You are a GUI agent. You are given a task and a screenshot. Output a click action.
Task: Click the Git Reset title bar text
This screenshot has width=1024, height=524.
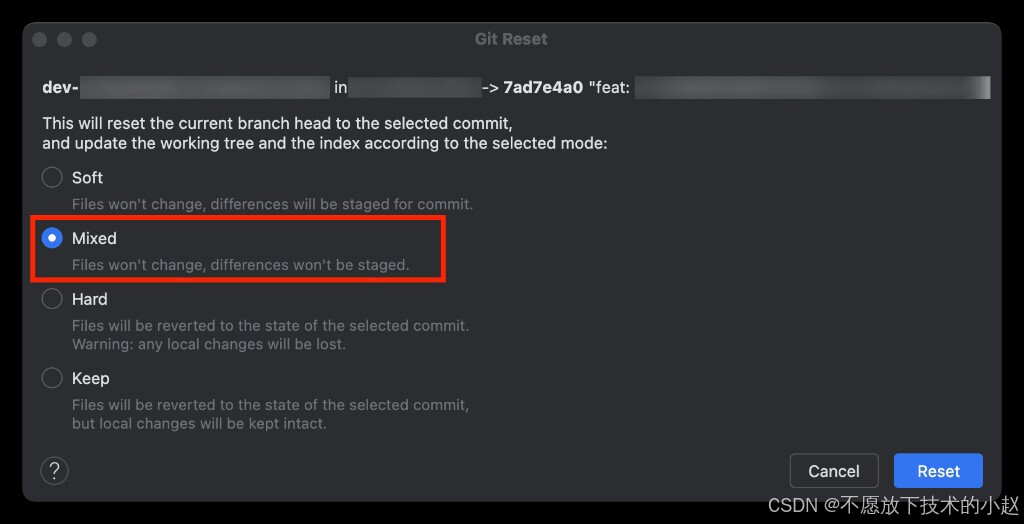[511, 39]
